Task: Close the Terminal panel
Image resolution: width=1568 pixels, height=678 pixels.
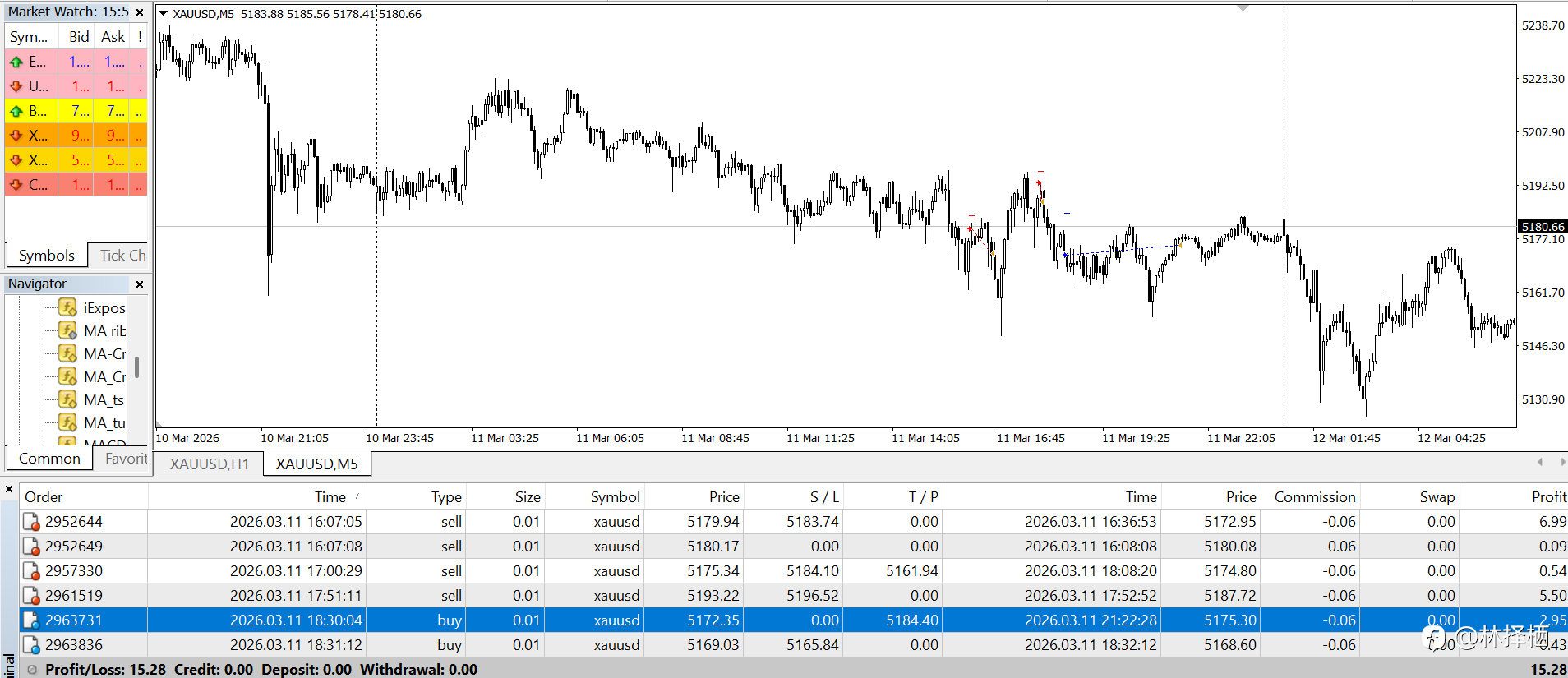Action: click(x=9, y=490)
